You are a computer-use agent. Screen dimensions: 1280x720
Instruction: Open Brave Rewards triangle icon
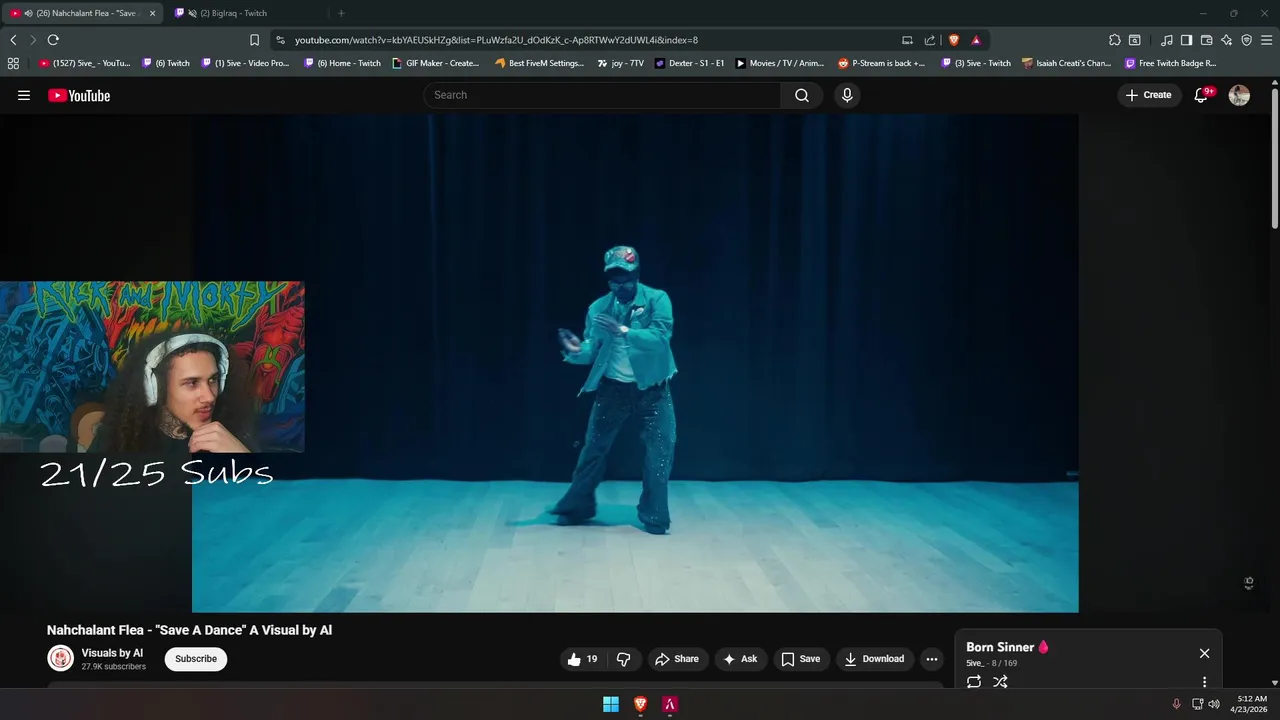(976, 40)
